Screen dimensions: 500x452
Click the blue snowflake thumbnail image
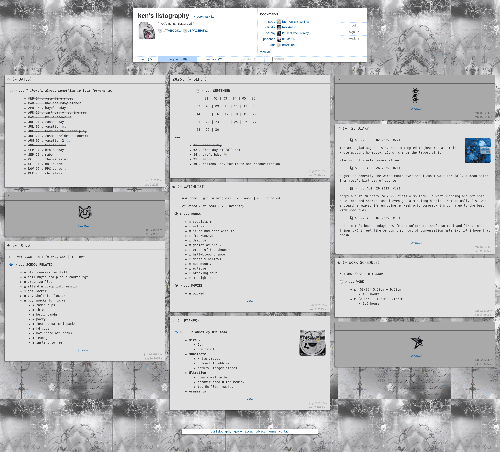pos(478,150)
